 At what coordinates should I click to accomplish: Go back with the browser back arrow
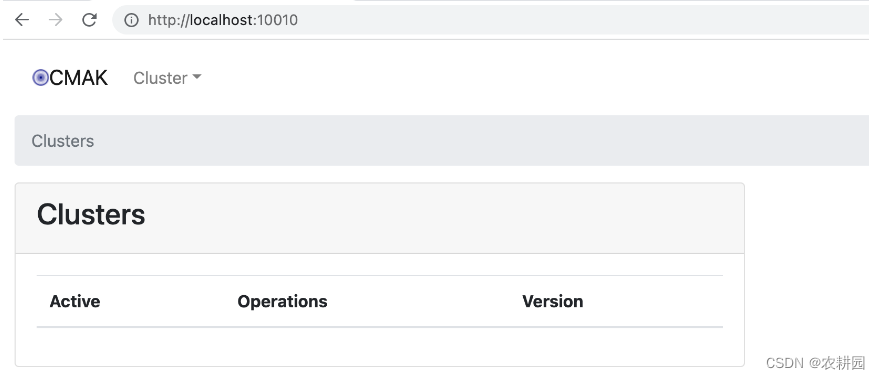coord(22,20)
